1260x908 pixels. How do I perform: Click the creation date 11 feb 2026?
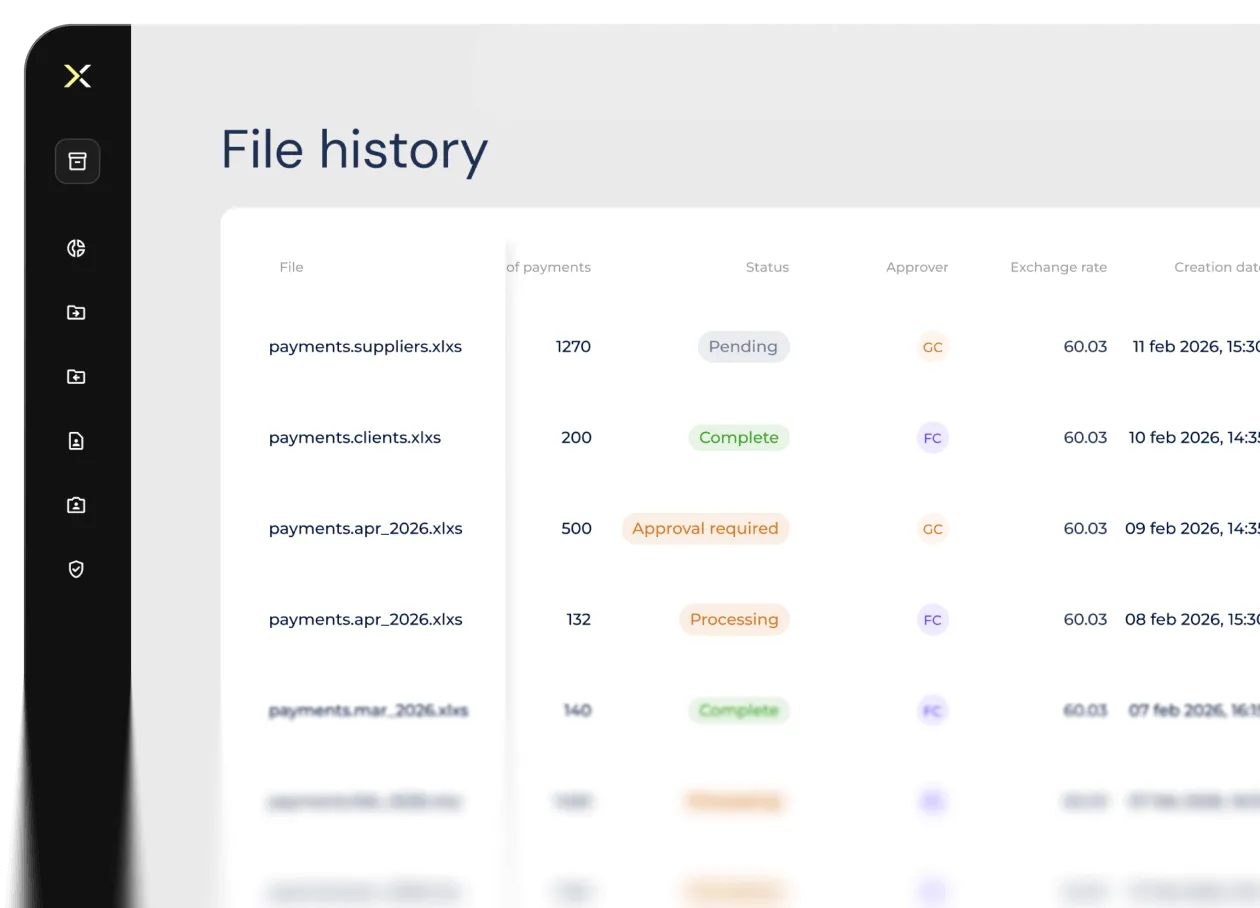pyautogui.click(x=1196, y=347)
